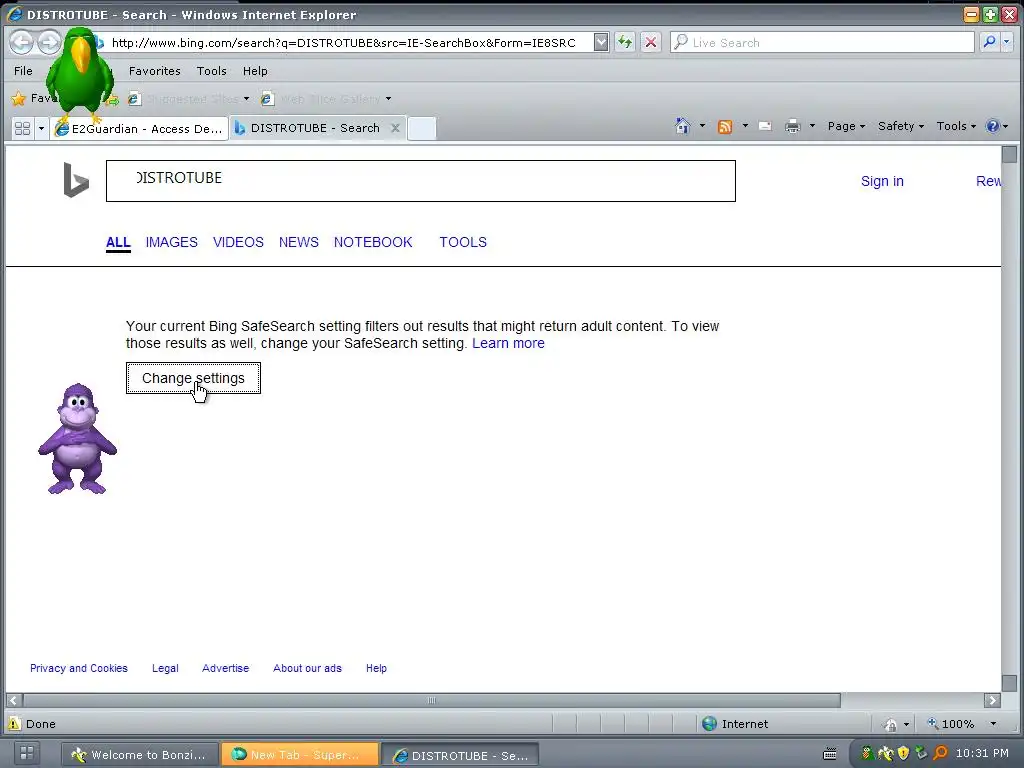Stop loading with the red X icon

tap(650, 42)
